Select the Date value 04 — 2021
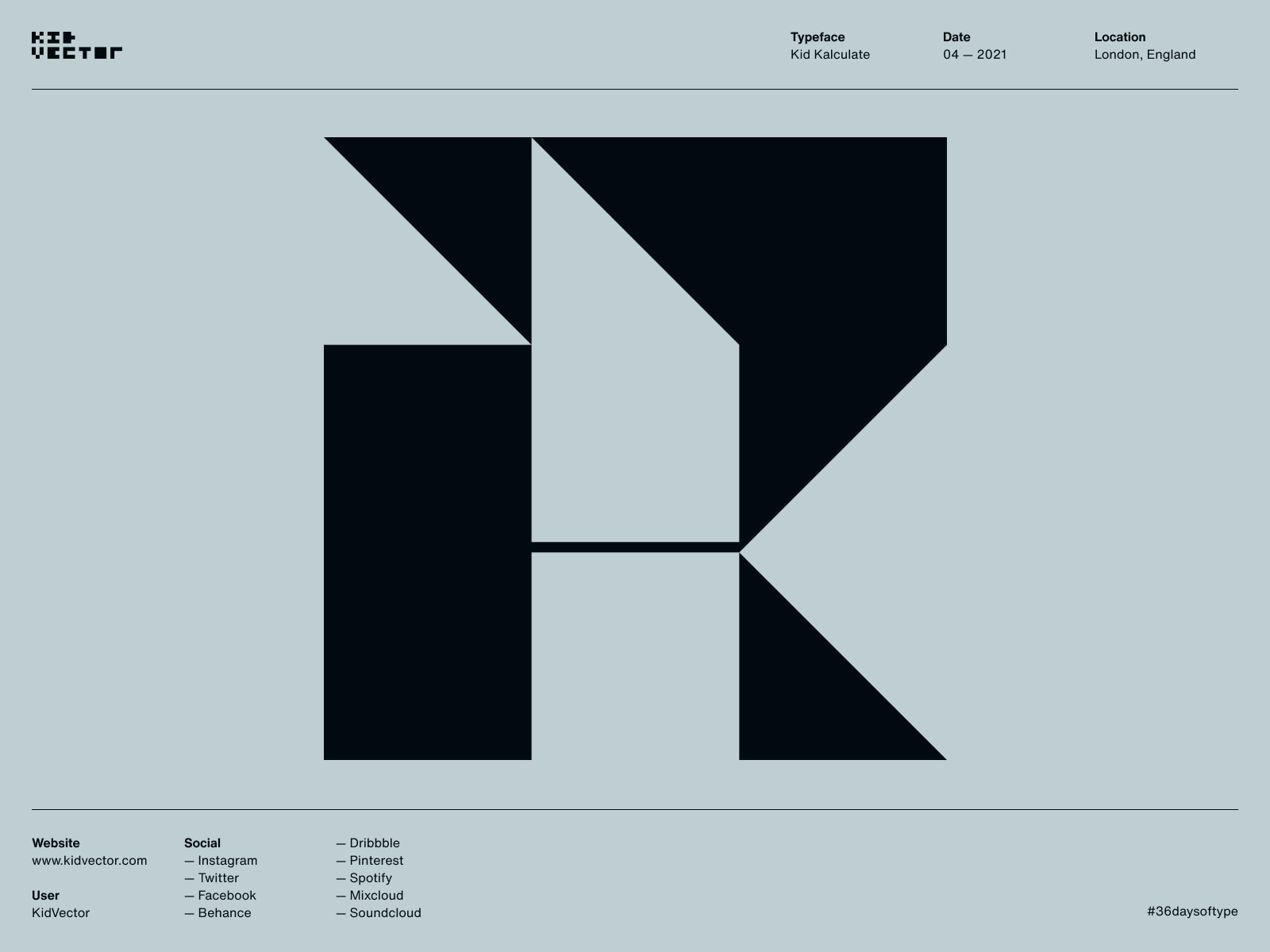 click(x=974, y=54)
